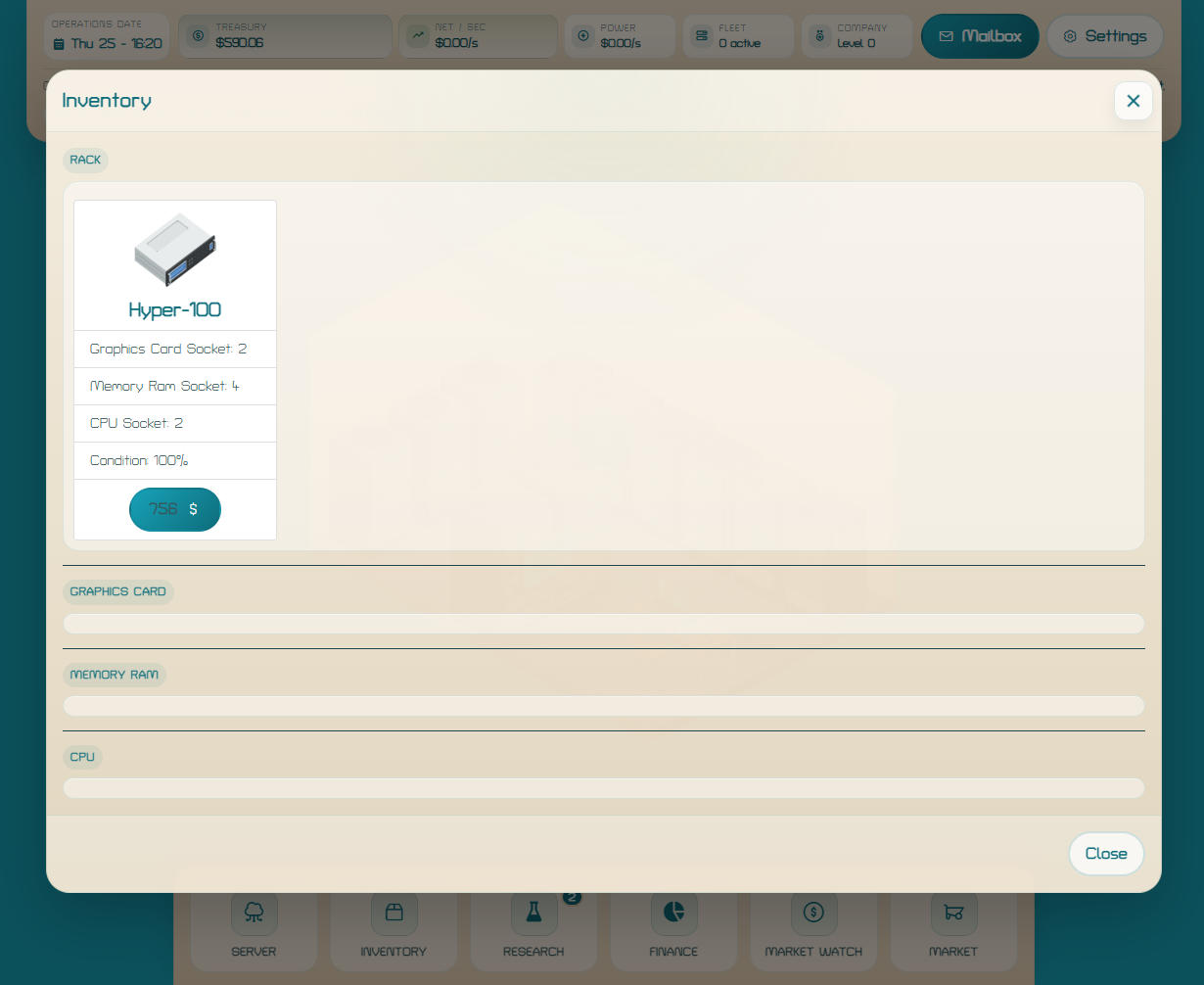Open the Market Watch tab
This screenshot has height=985, width=1204.
click(813, 923)
